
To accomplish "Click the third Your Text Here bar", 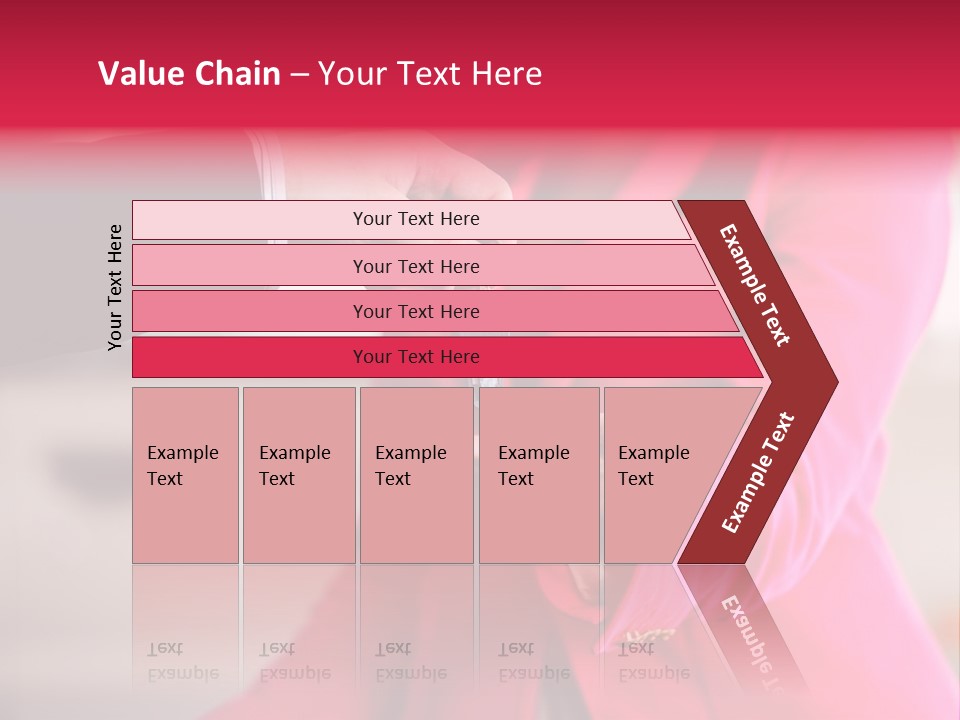I will tap(435, 311).
